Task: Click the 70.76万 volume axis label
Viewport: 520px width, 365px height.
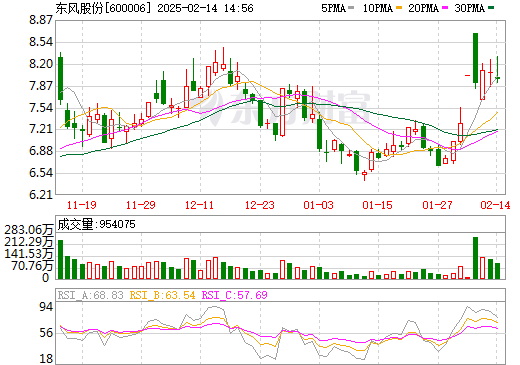Action: (32, 266)
